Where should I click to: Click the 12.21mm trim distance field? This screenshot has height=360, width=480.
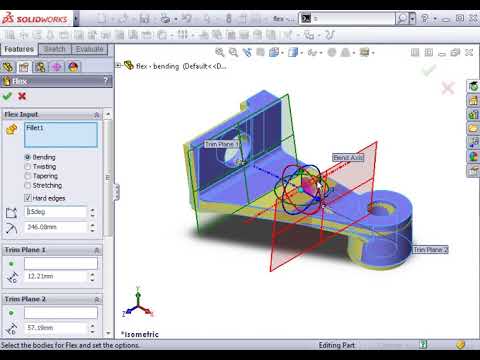[56, 276]
